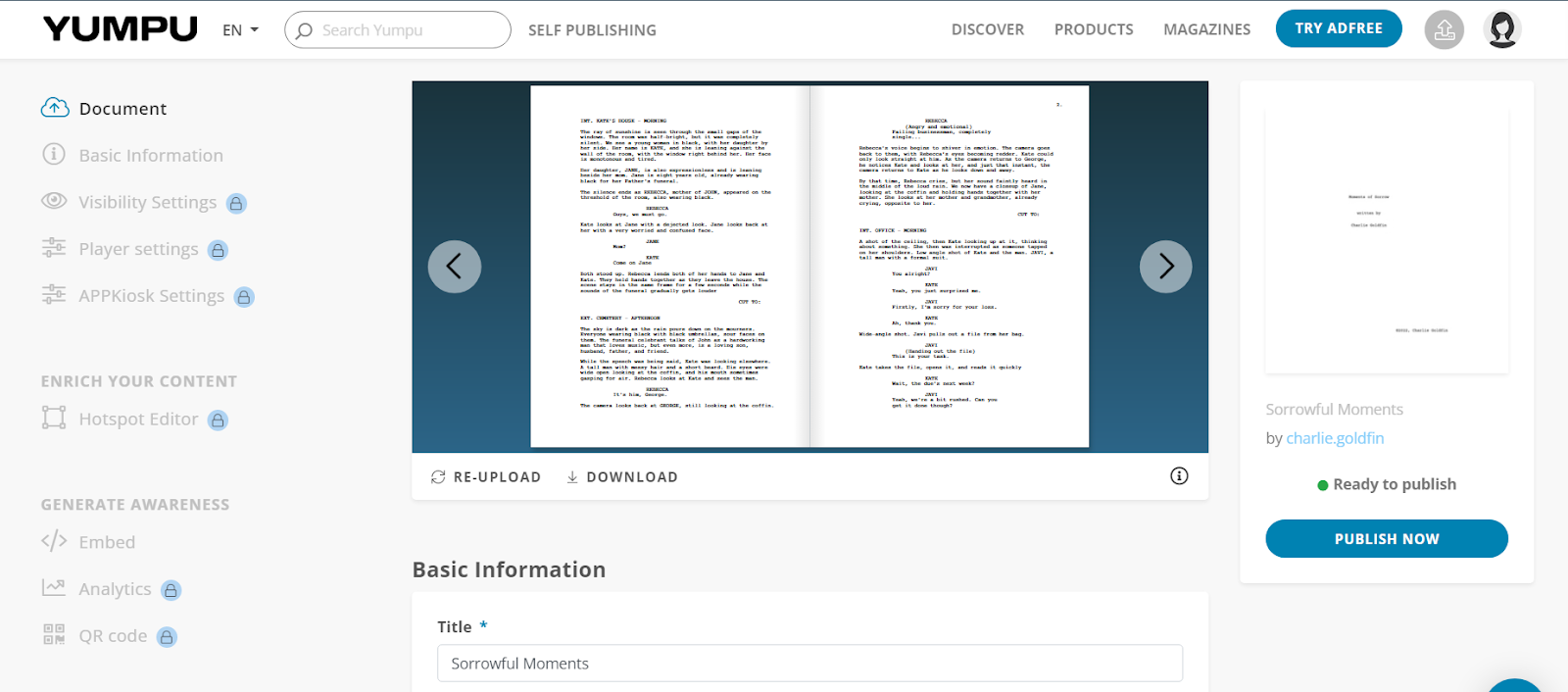Click the left script page preview
Viewport: 1568px width, 692px height.
(670, 267)
